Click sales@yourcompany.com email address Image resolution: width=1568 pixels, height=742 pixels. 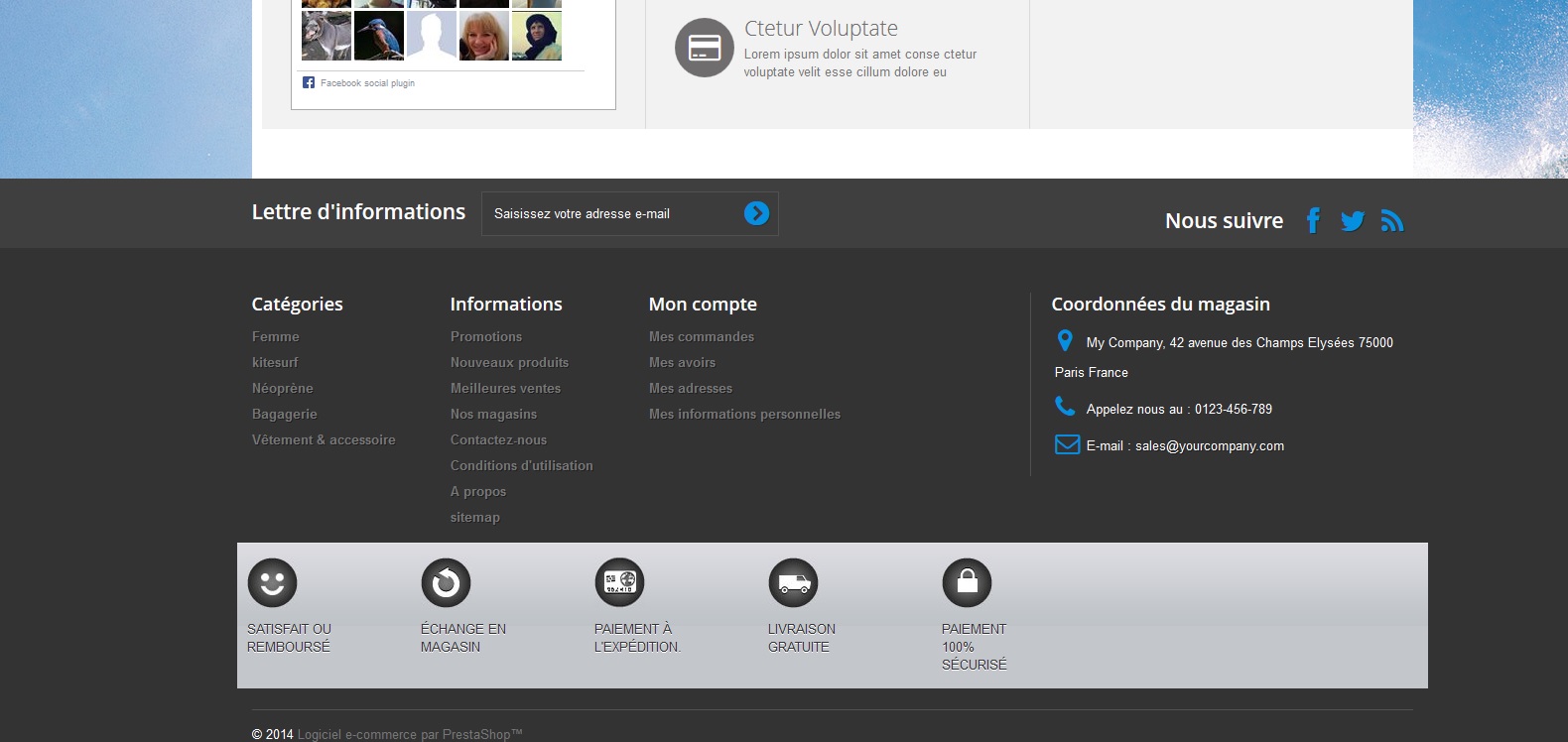tap(1210, 445)
